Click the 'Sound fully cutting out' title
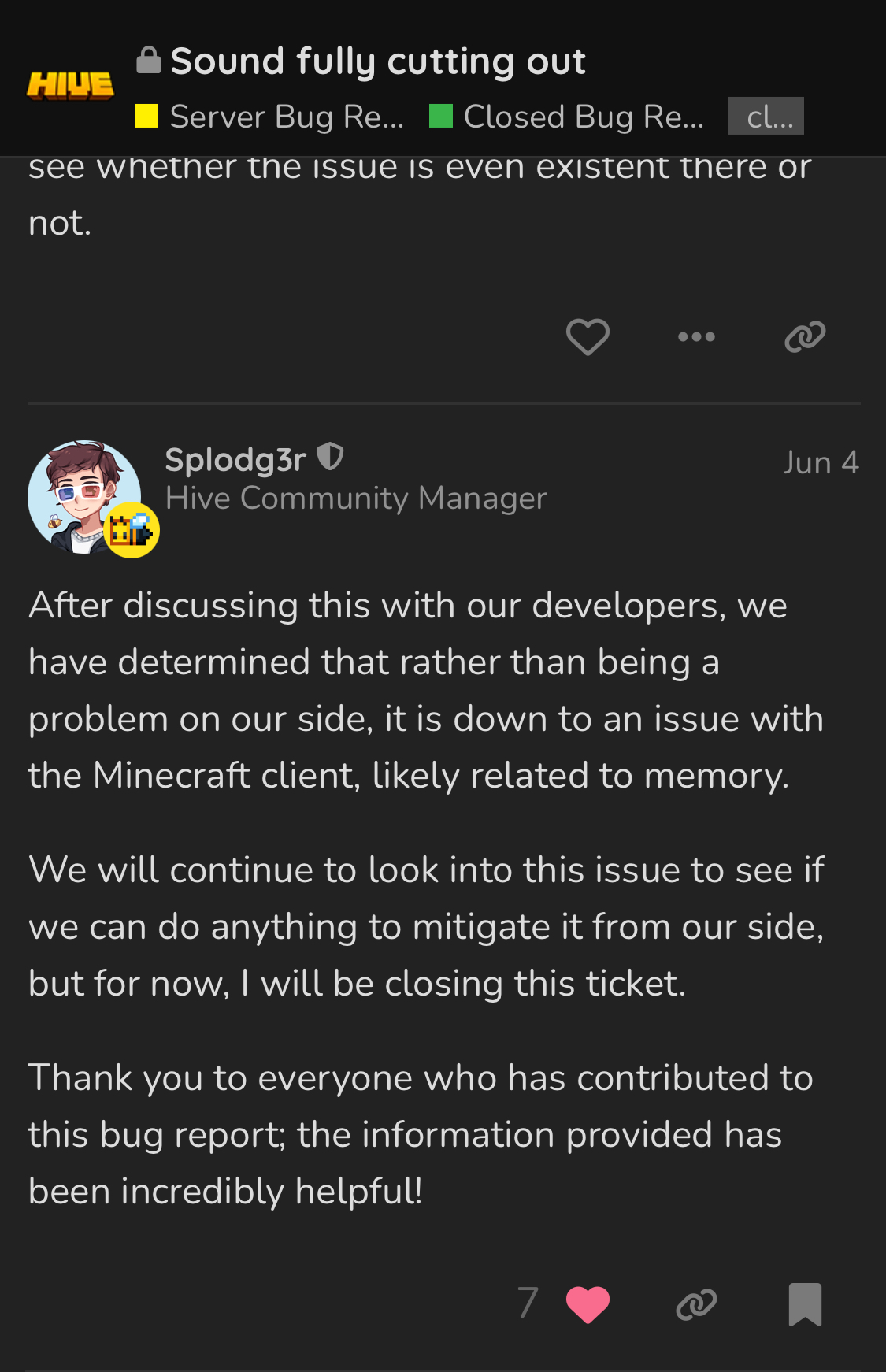The width and height of the screenshot is (886, 1372). (x=378, y=61)
